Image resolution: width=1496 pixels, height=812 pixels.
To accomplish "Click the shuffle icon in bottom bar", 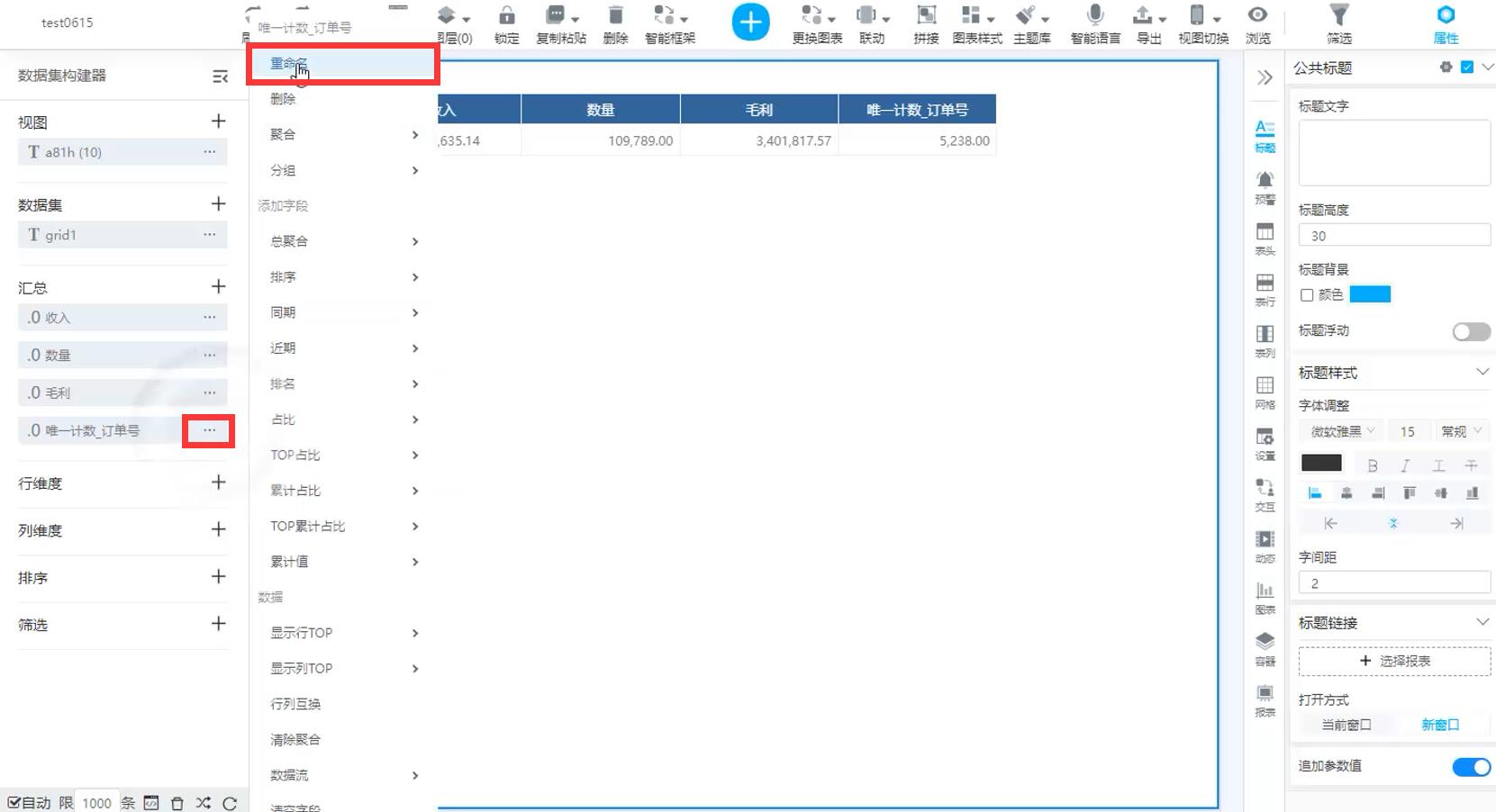I will 204,803.
